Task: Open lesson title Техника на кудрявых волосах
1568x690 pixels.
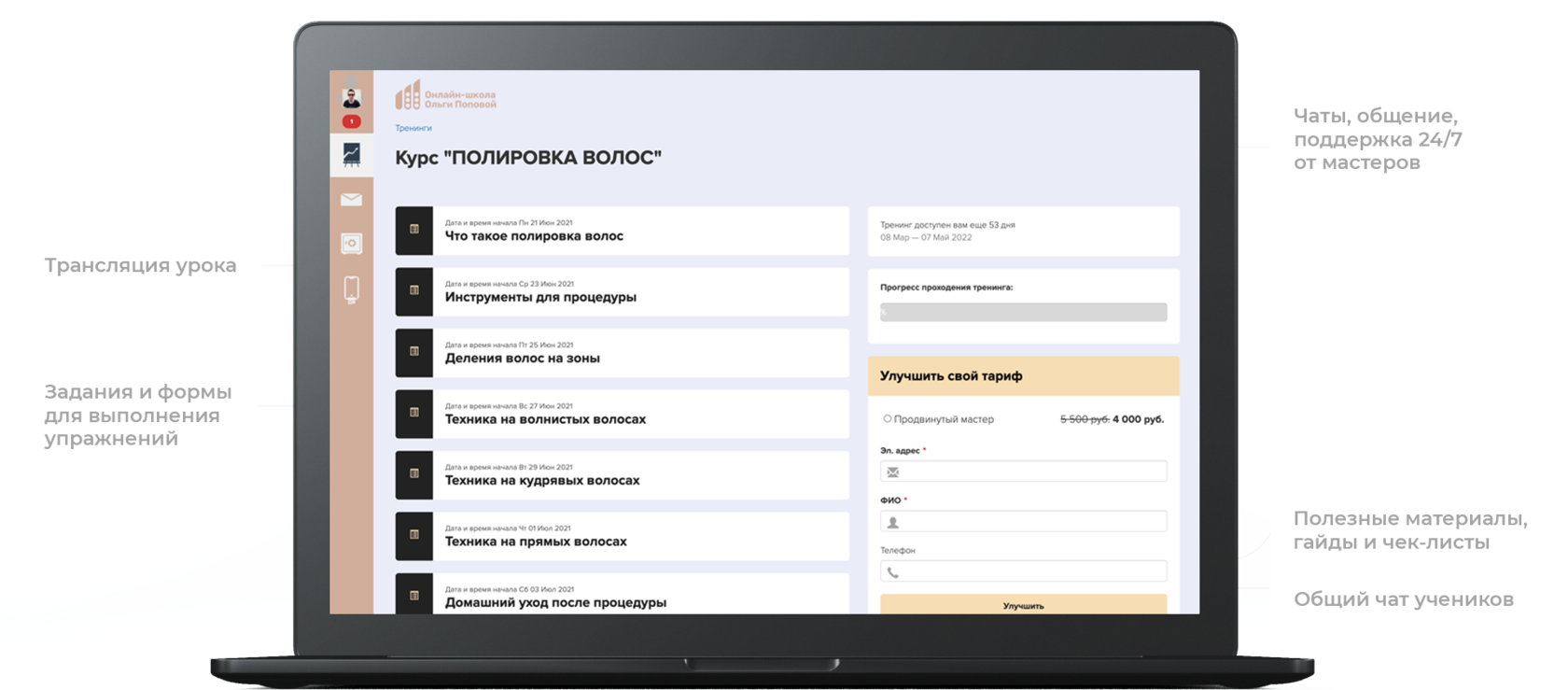Action: [x=542, y=481]
